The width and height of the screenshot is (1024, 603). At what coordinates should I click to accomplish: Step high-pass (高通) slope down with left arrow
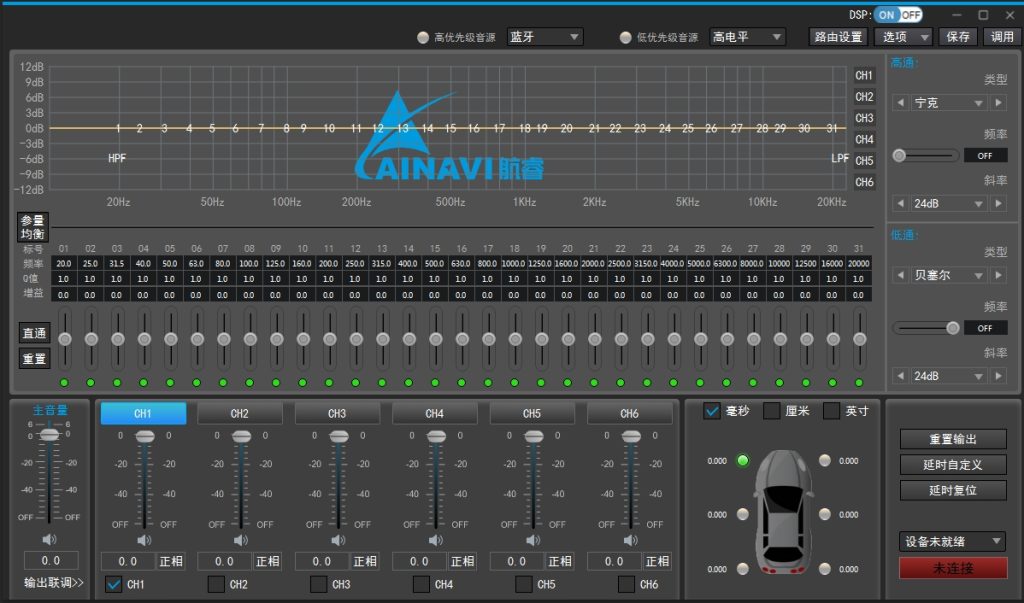[901, 203]
